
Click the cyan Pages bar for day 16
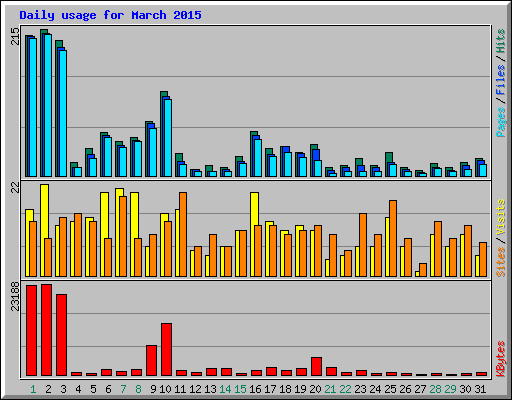point(258,158)
